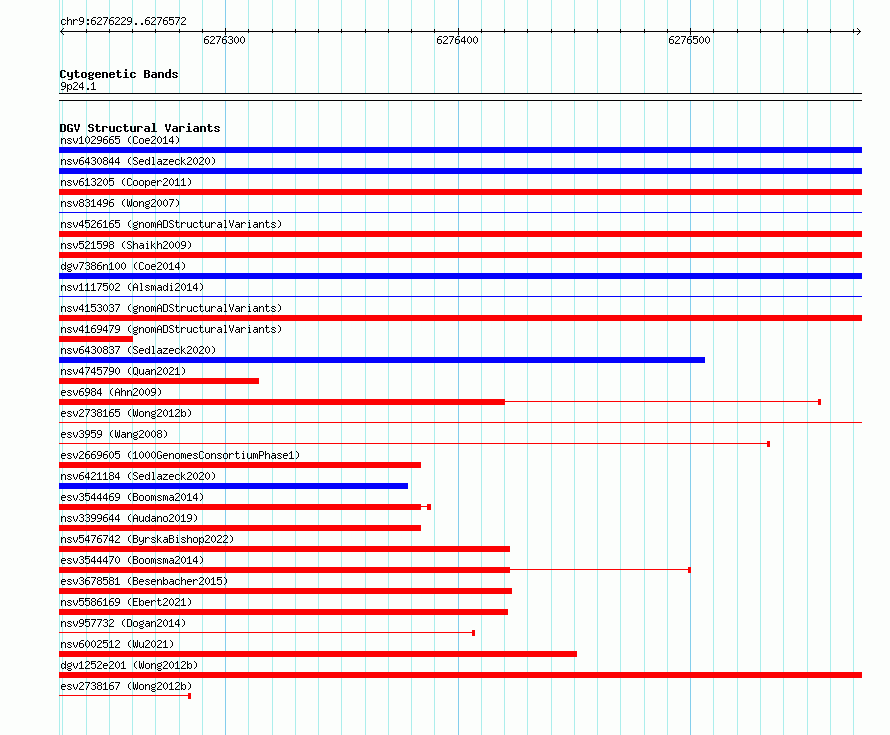890x735 pixels.
Task: Click the red bar under dgv1252e201
Action: pyautogui.click(x=460, y=675)
